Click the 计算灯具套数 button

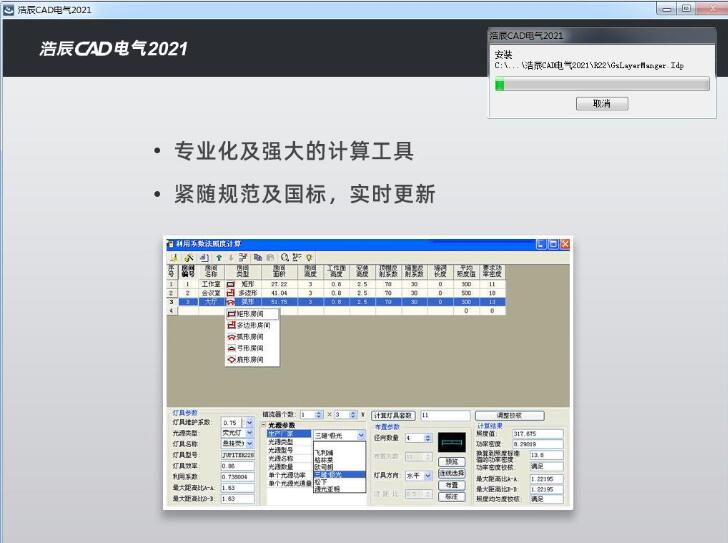pos(393,415)
